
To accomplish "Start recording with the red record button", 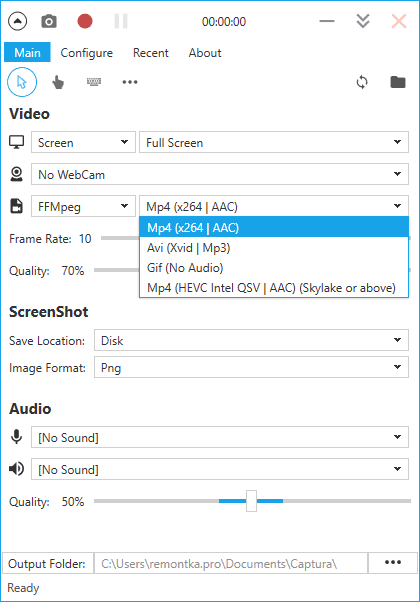I will pos(85,22).
